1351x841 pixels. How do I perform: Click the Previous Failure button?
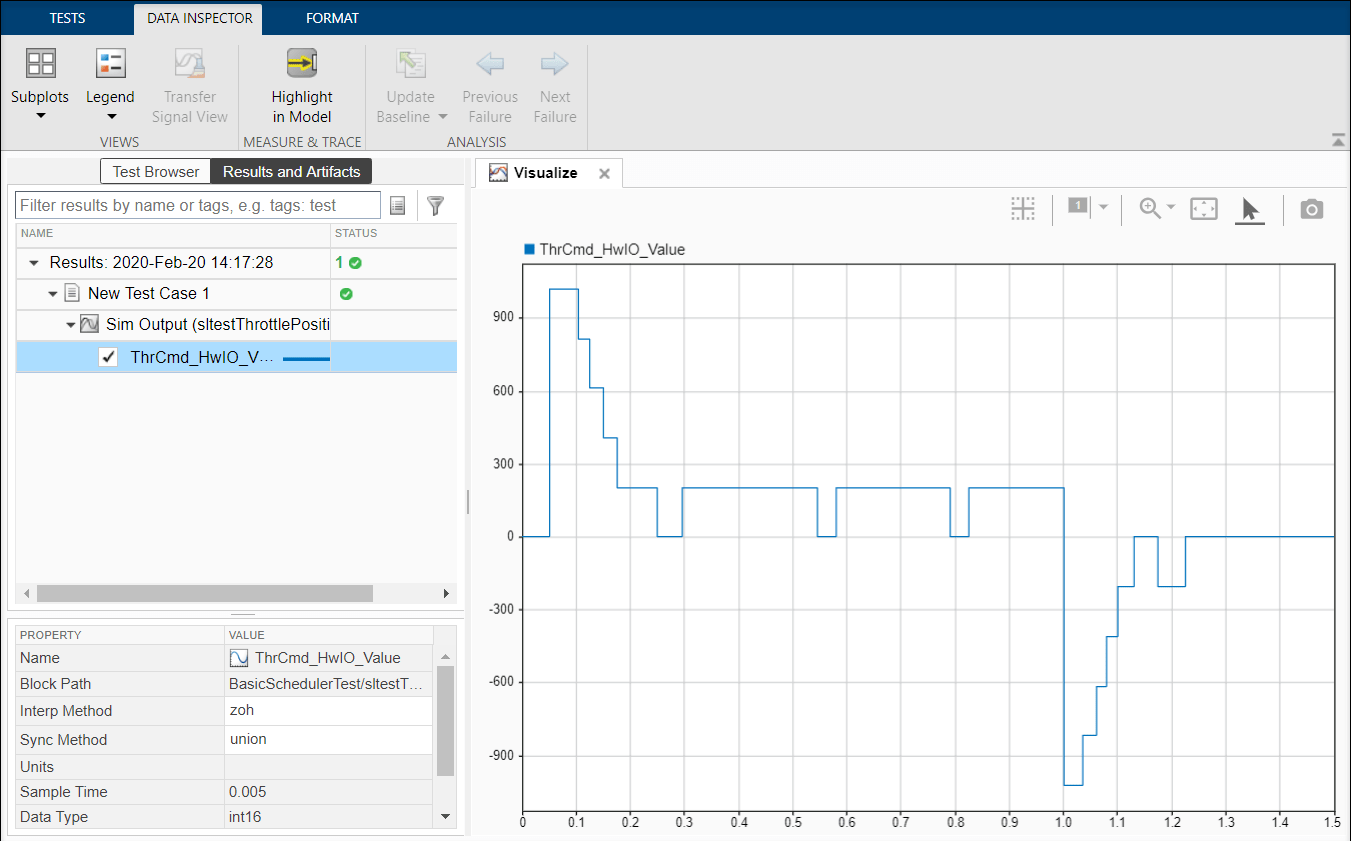point(489,85)
